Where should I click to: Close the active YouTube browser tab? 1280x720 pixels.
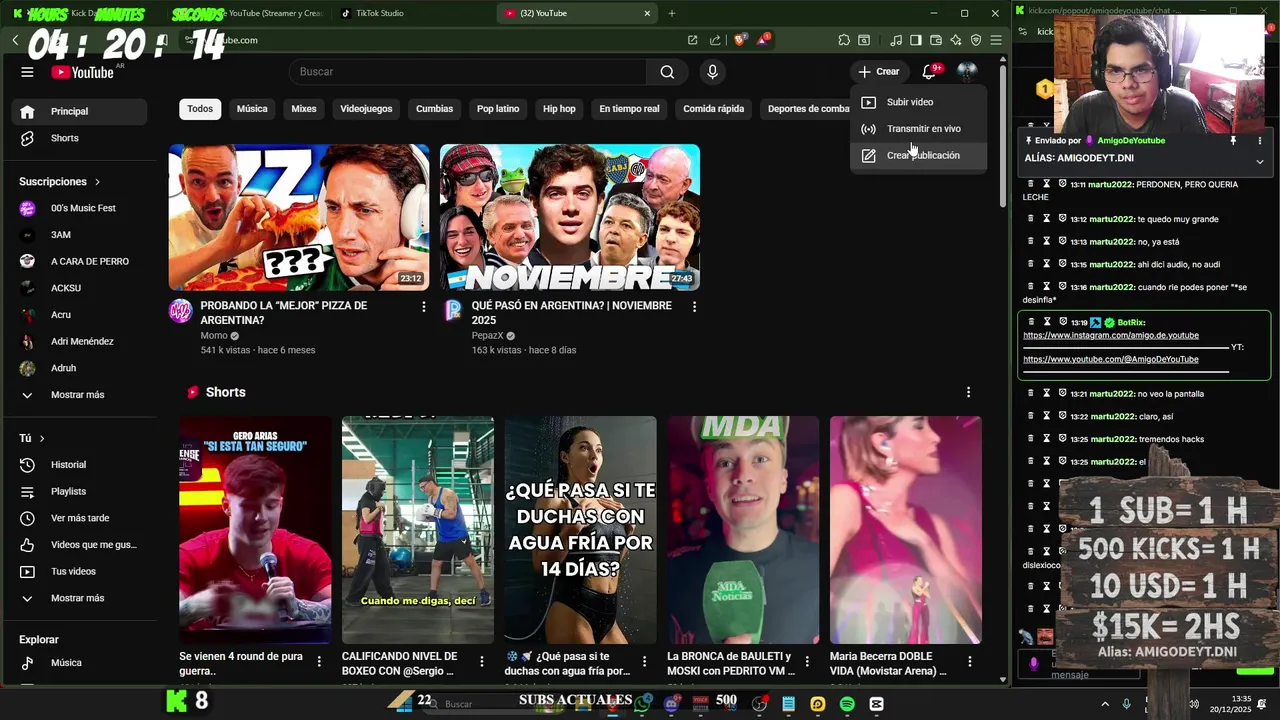pos(647,13)
